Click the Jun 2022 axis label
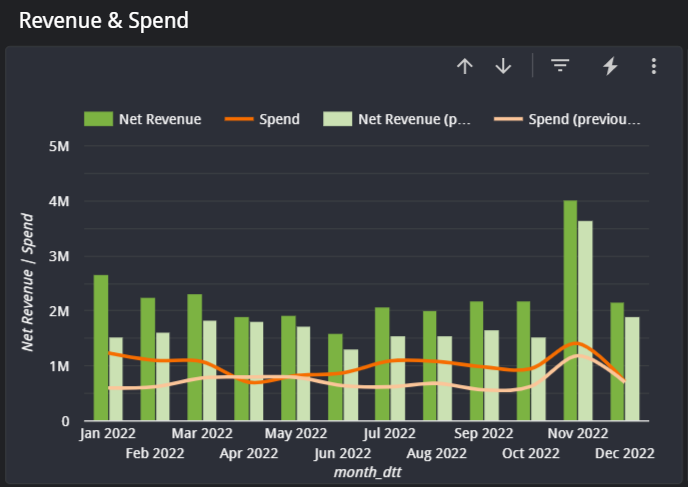This screenshot has height=487, width=688. click(343, 453)
